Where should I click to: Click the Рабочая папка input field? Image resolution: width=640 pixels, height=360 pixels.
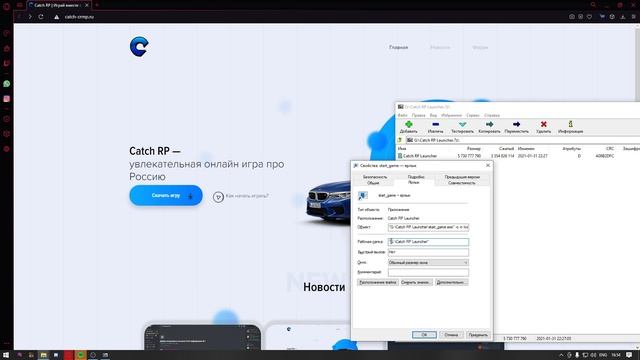click(428, 242)
